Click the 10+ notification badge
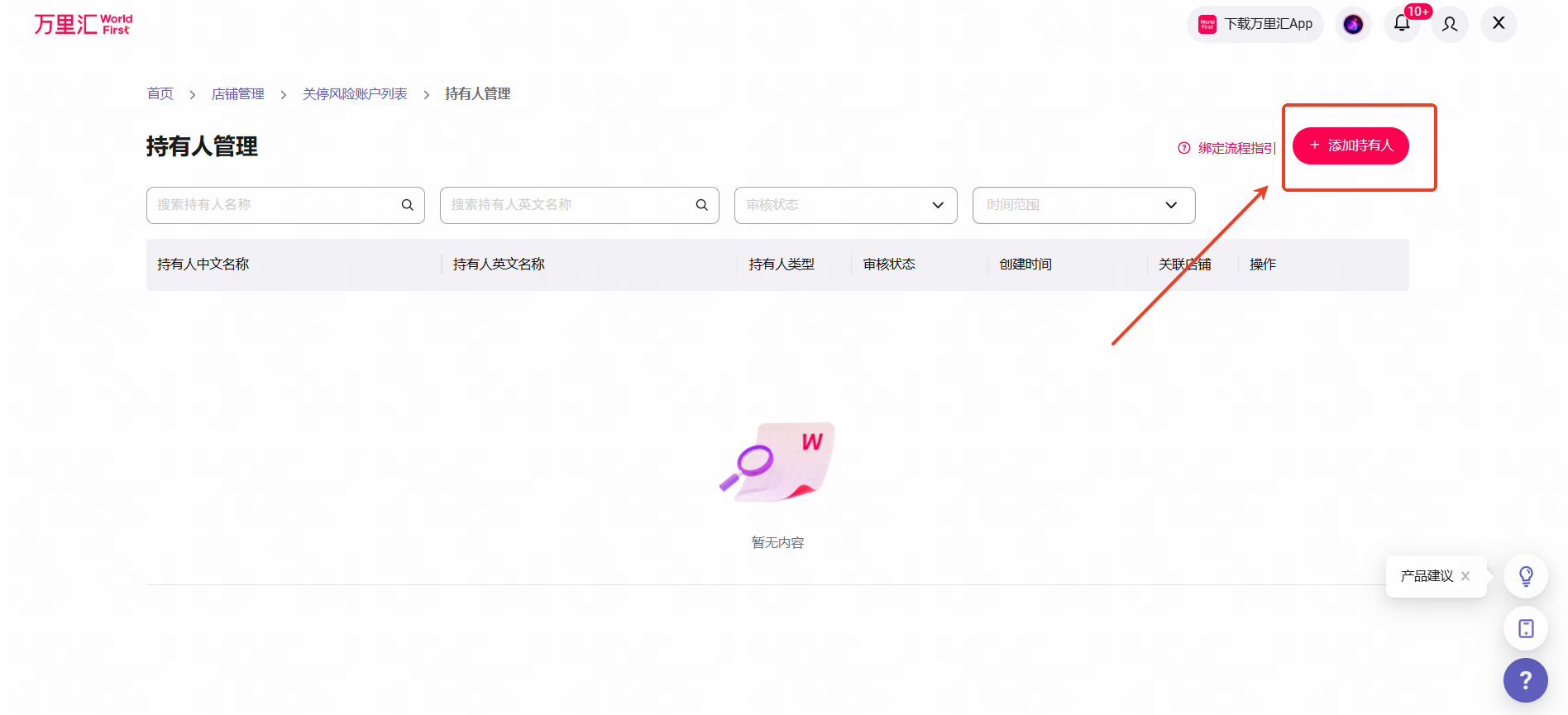This screenshot has height=715, width=1568. [1418, 12]
